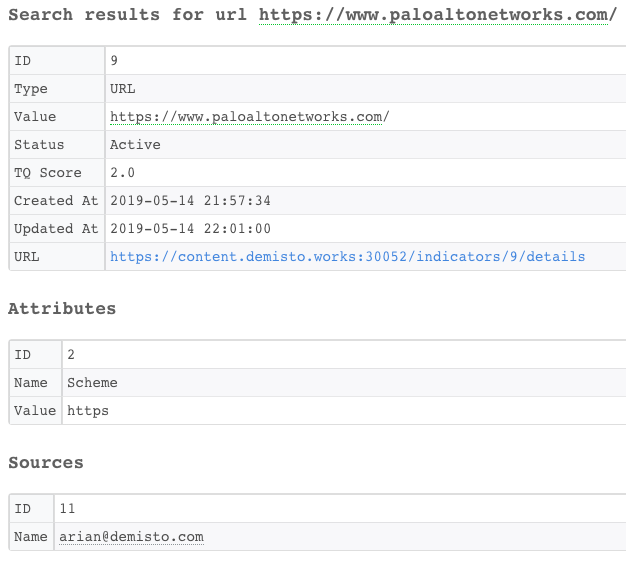The width and height of the screenshot is (626, 564).
Task: Open the content.demisto.works indicator details link
Action: pyautogui.click(x=347, y=257)
